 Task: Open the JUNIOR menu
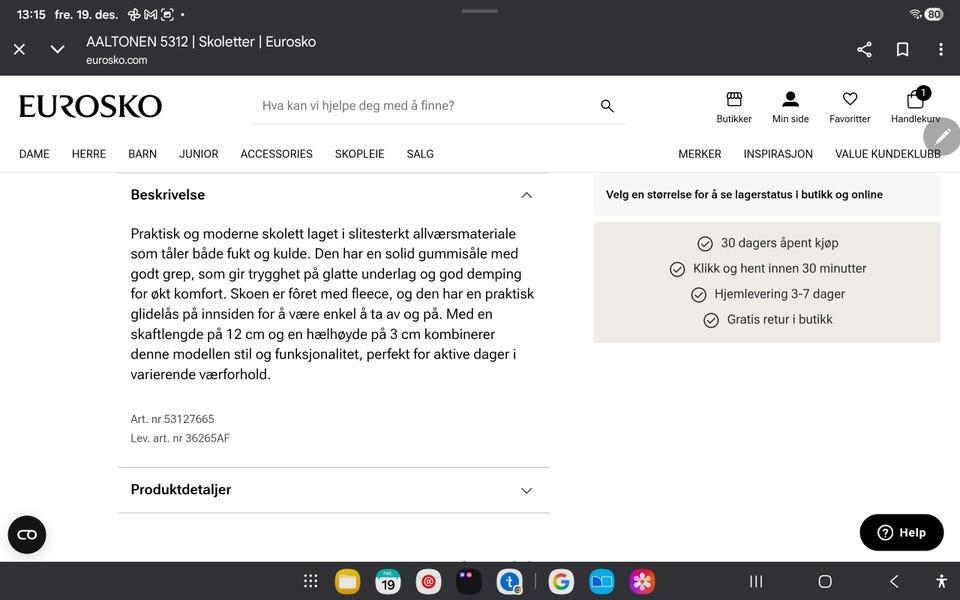pyautogui.click(x=198, y=154)
